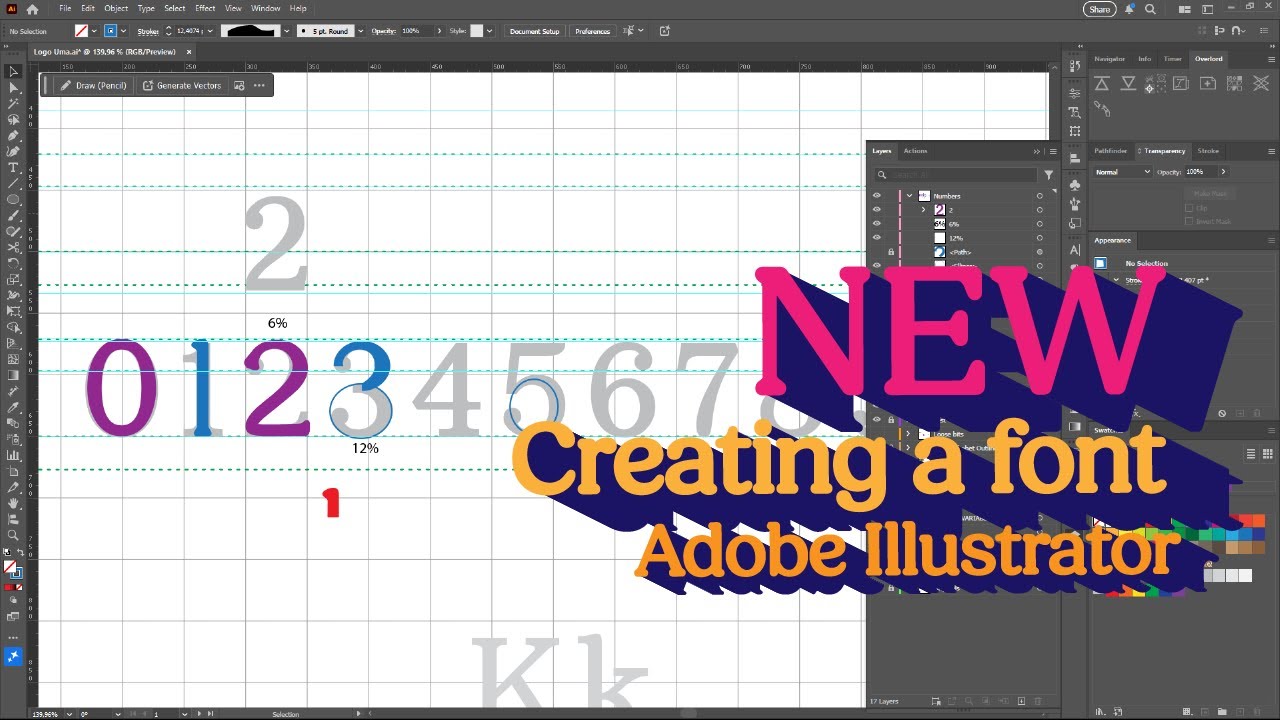
Task: Click Generate Vectors button
Action: [182, 85]
